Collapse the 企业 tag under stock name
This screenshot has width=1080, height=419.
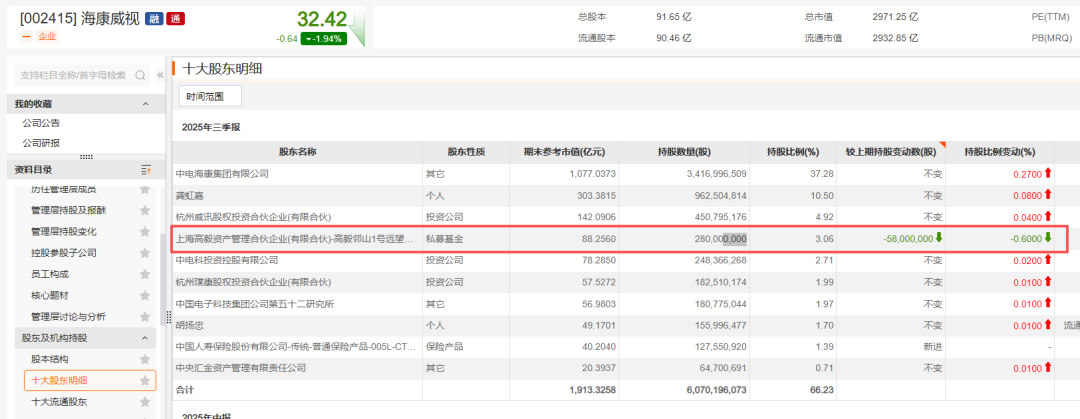[26, 36]
